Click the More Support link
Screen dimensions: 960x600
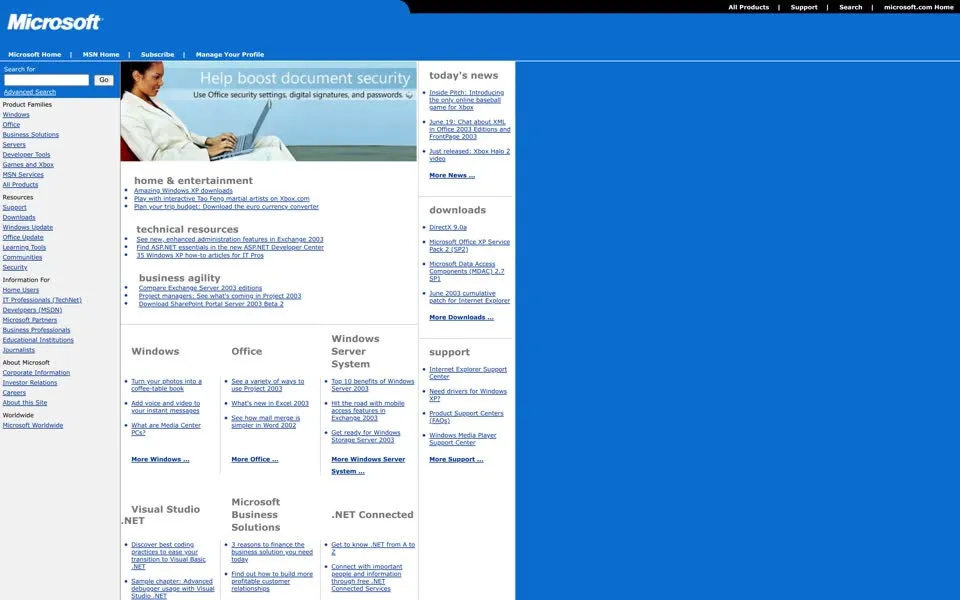[456, 459]
